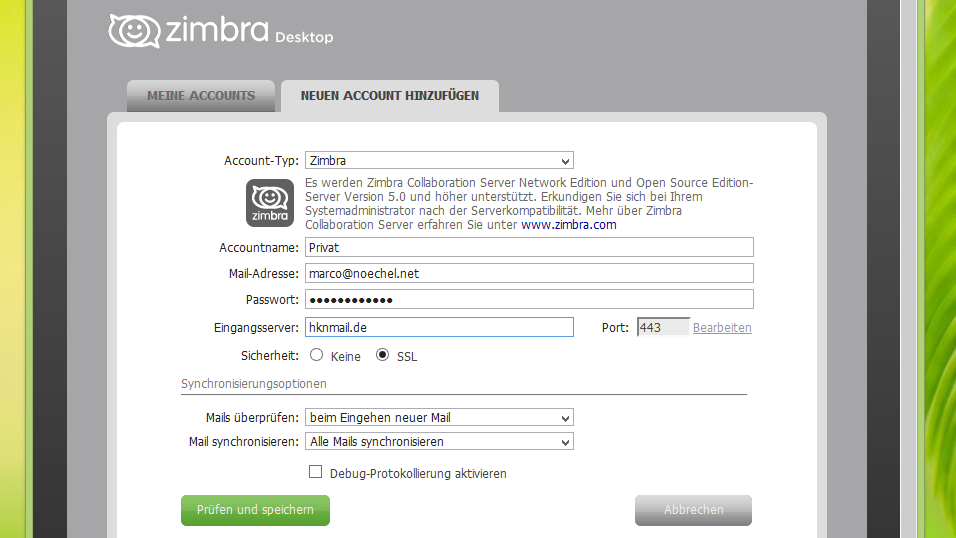Click into the Accountname field
Viewport: 956px width, 538px height.
pyautogui.click(x=528, y=248)
